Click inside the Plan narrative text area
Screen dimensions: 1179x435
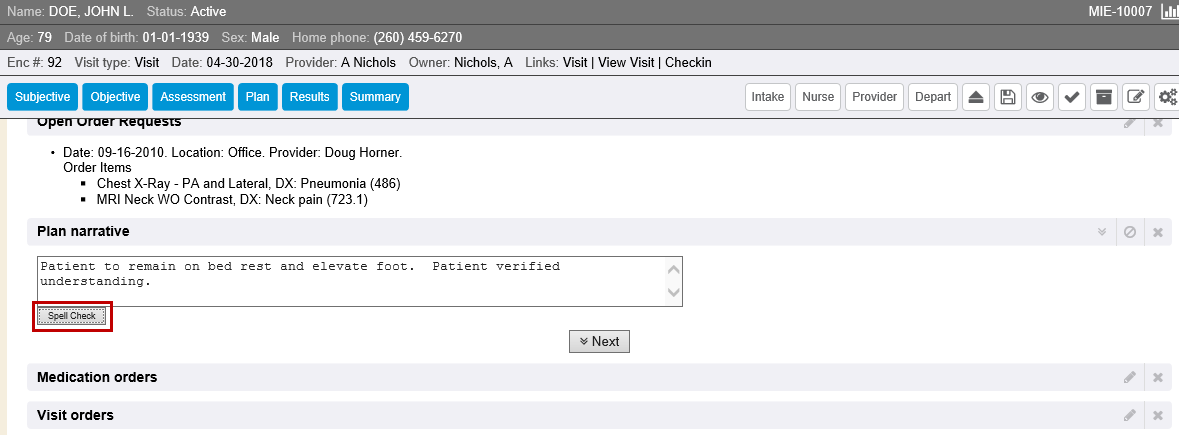(x=350, y=281)
